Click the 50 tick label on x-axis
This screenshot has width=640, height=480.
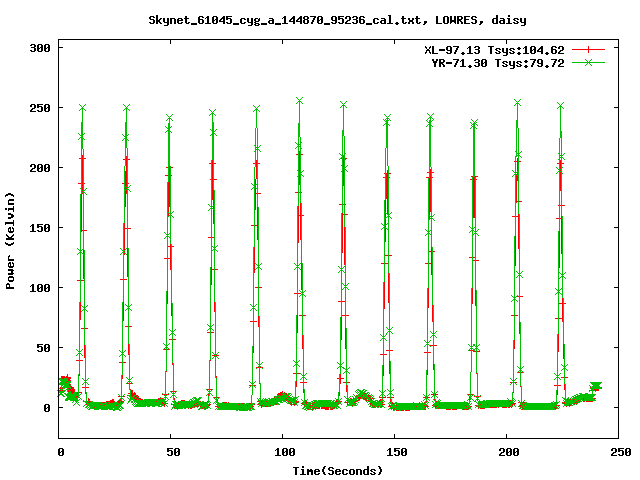[x=171, y=452]
